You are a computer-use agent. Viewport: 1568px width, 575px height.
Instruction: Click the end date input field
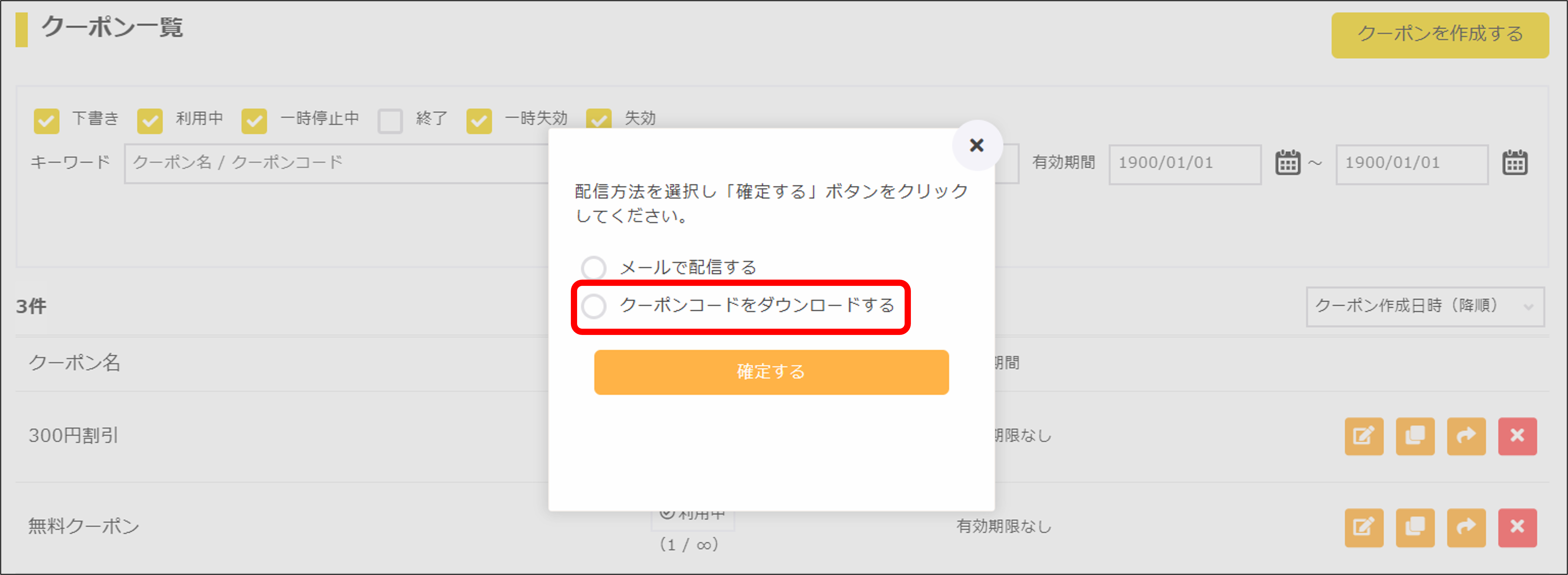pyautogui.click(x=1412, y=164)
